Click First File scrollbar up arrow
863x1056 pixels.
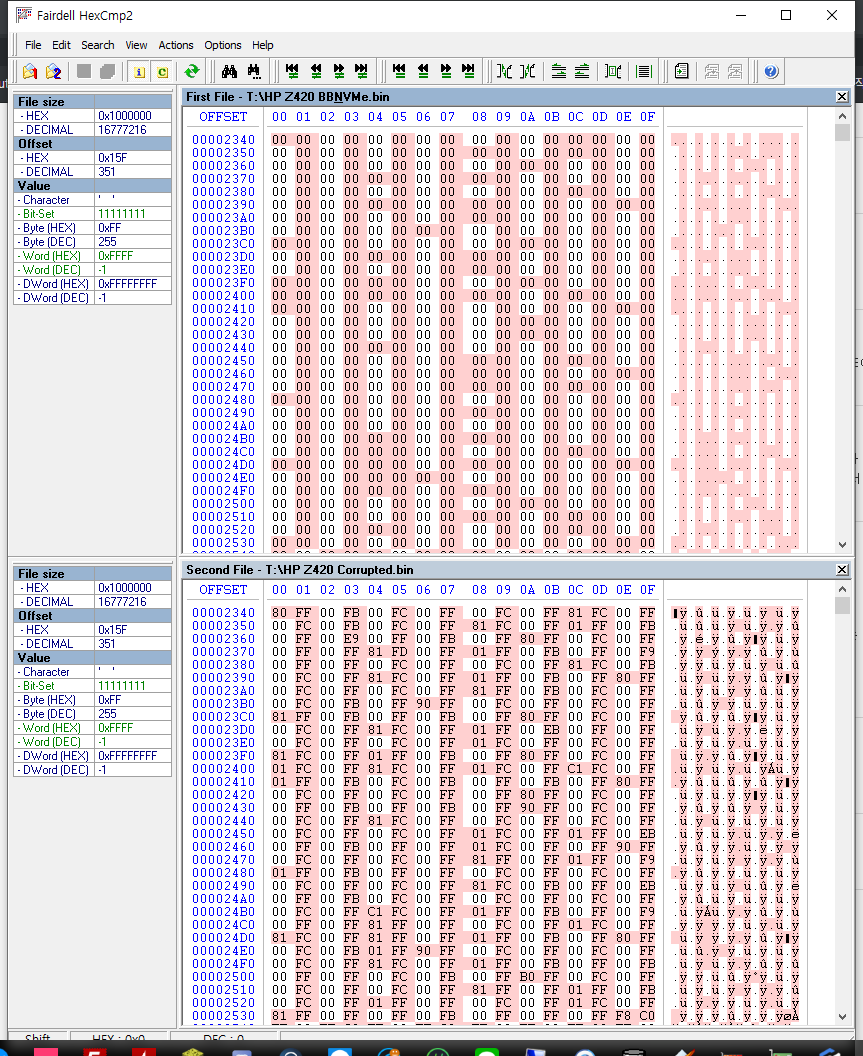[842, 117]
